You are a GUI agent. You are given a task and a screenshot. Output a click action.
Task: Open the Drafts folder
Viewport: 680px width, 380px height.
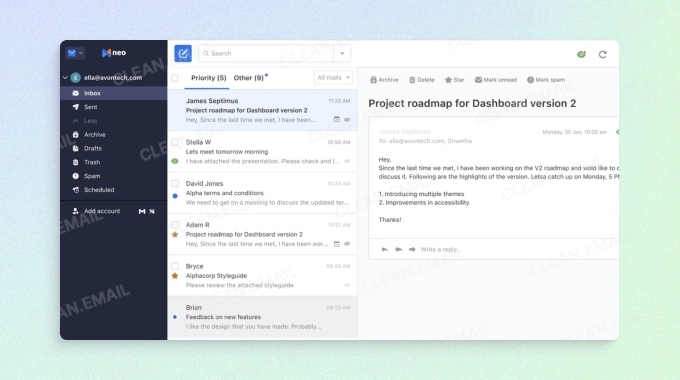coord(114,148)
